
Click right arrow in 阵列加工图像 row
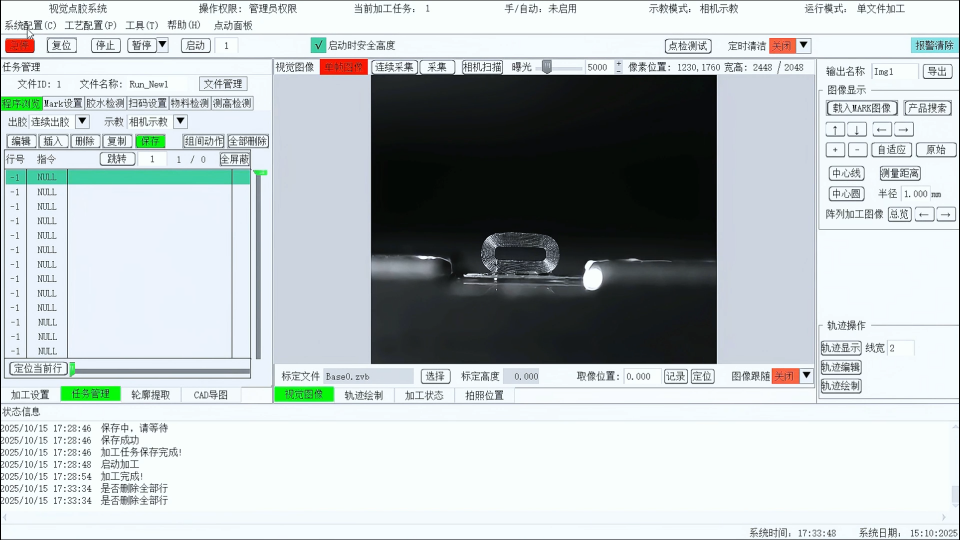(946, 214)
